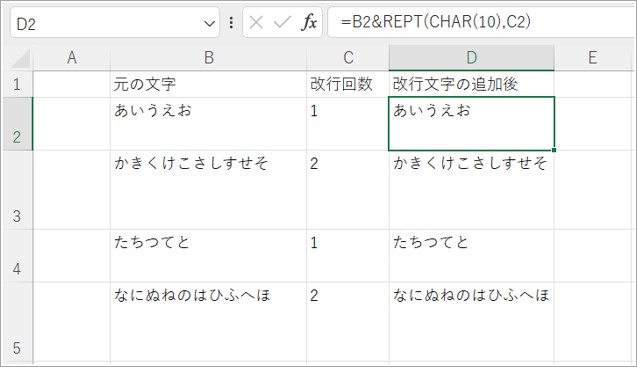Select row 3 header
This screenshot has width=637, height=367.
[x=17, y=190]
